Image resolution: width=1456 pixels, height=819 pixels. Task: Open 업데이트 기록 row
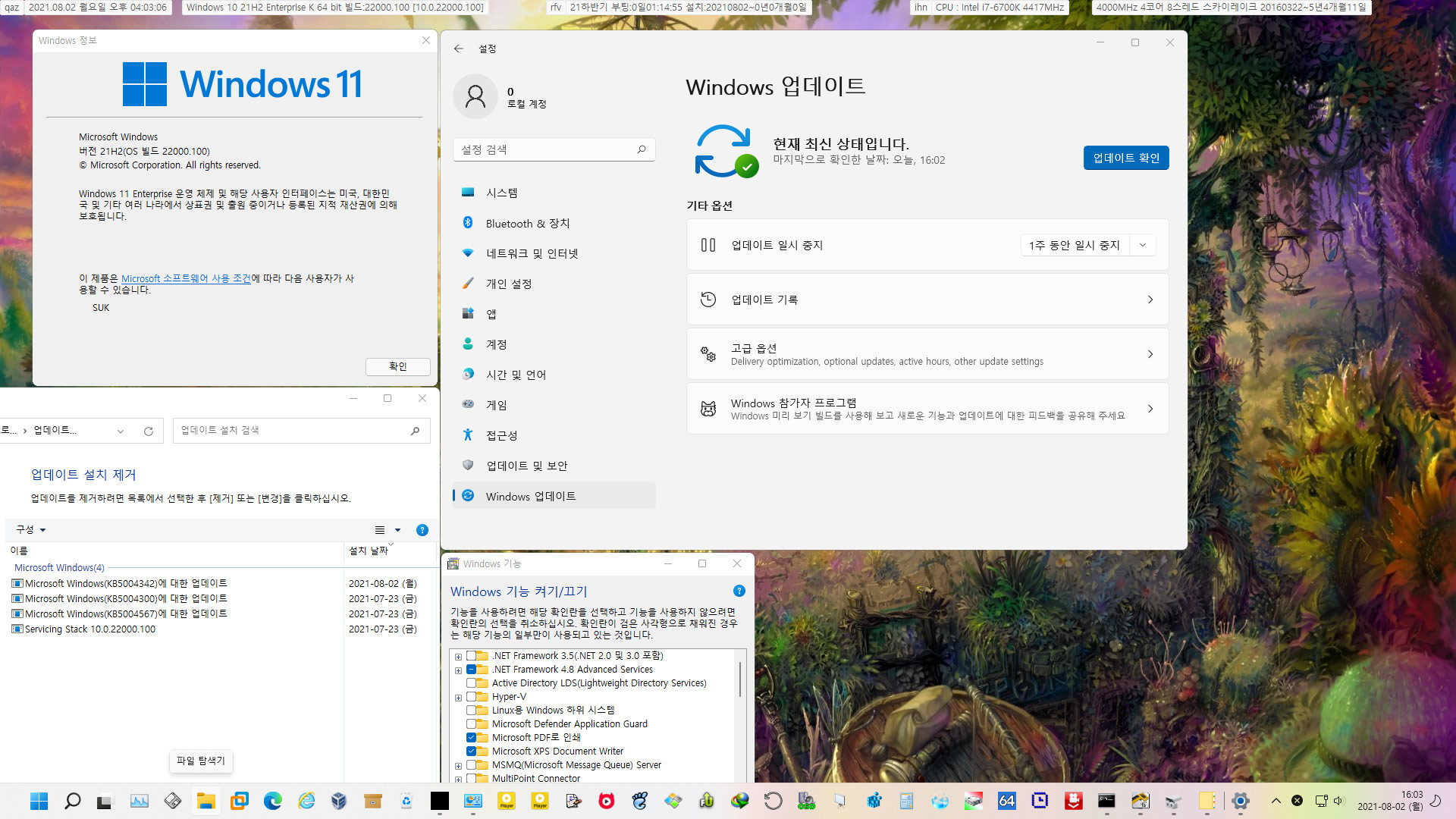[927, 300]
